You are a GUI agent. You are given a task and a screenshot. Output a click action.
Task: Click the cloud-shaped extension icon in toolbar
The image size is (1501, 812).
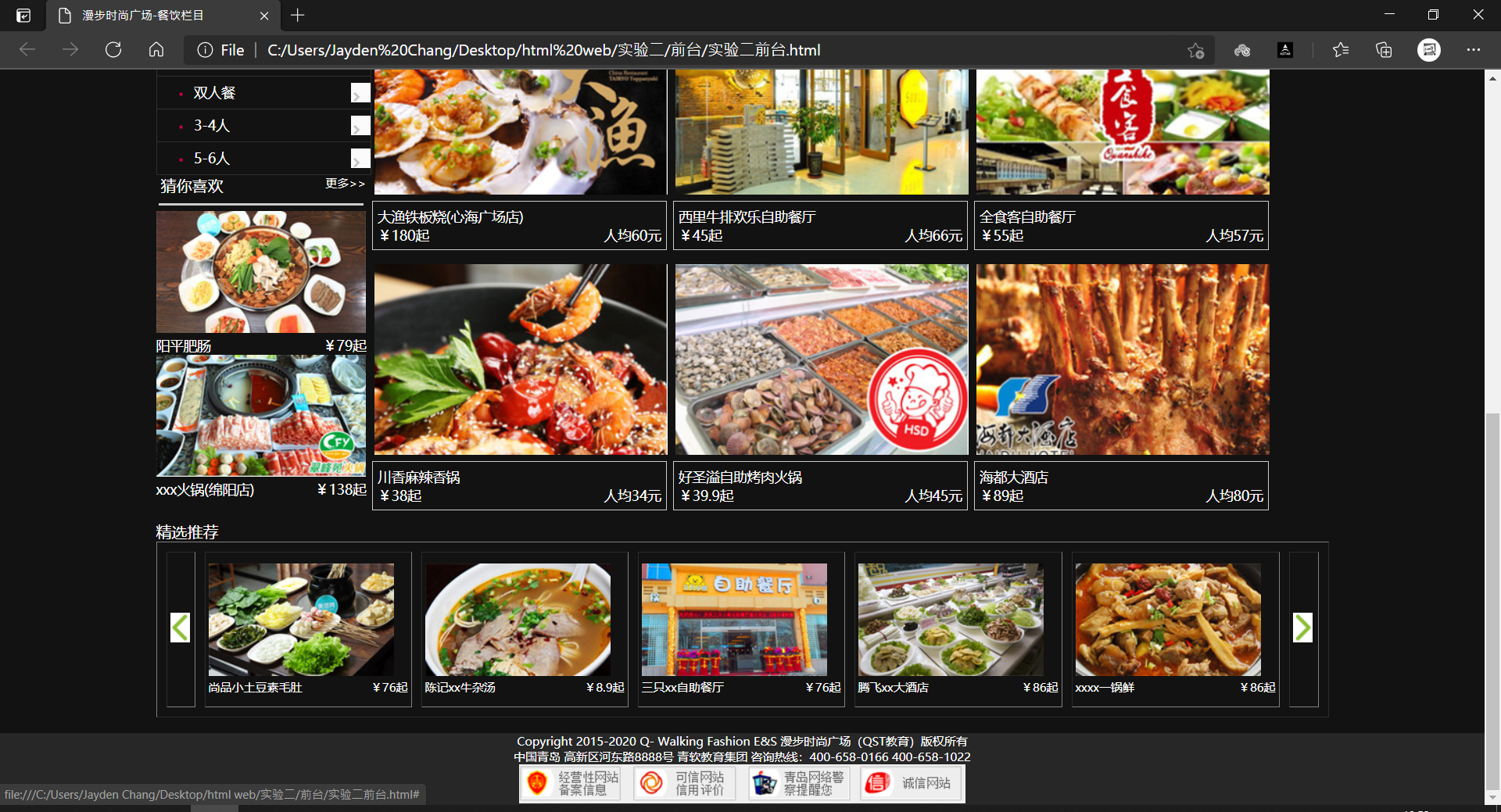[x=1242, y=50]
